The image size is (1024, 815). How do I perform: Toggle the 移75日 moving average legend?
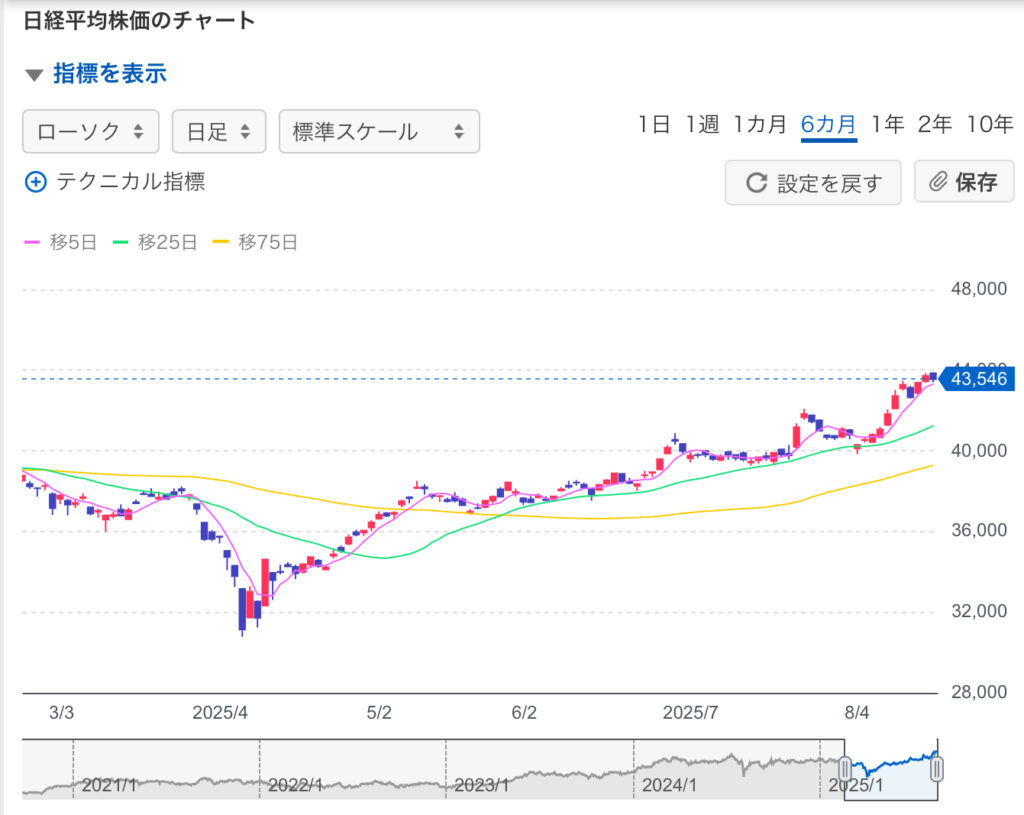pos(255,242)
